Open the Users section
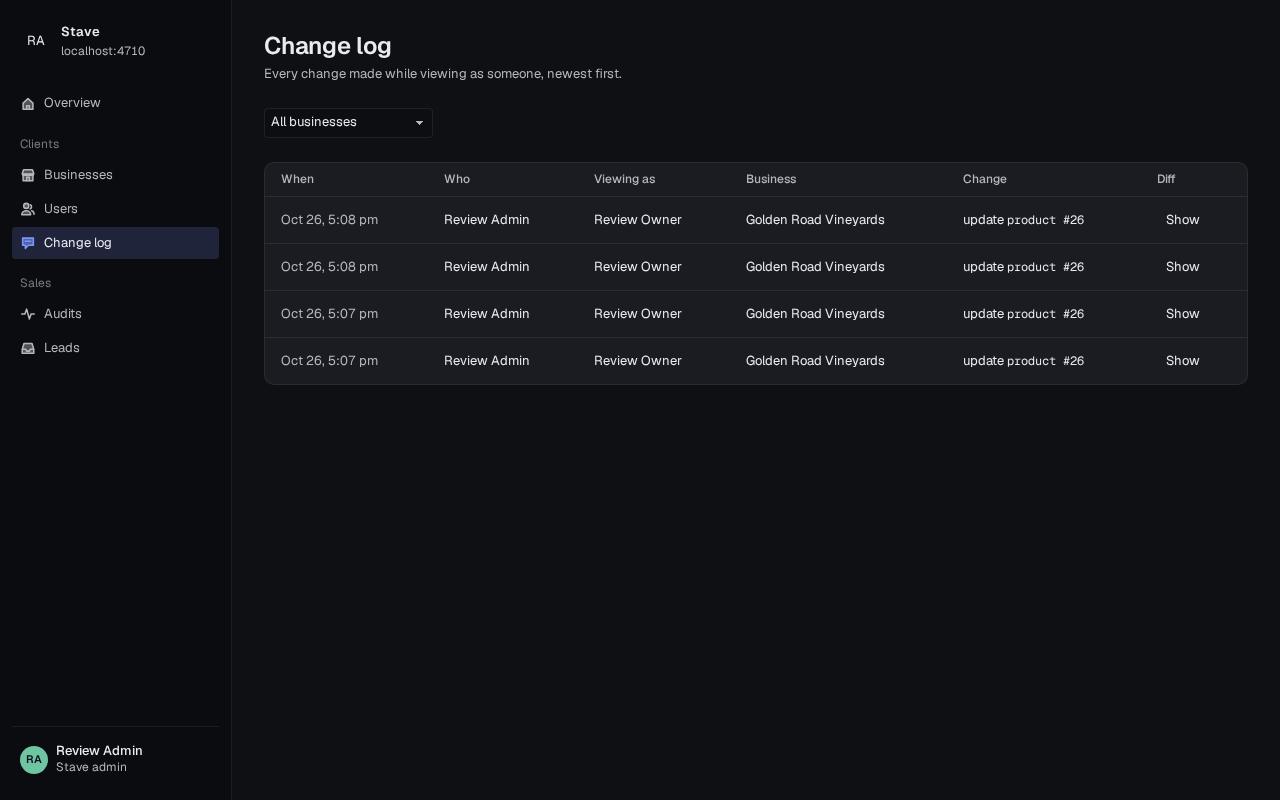The image size is (1280, 800). pyautogui.click(x=115, y=209)
